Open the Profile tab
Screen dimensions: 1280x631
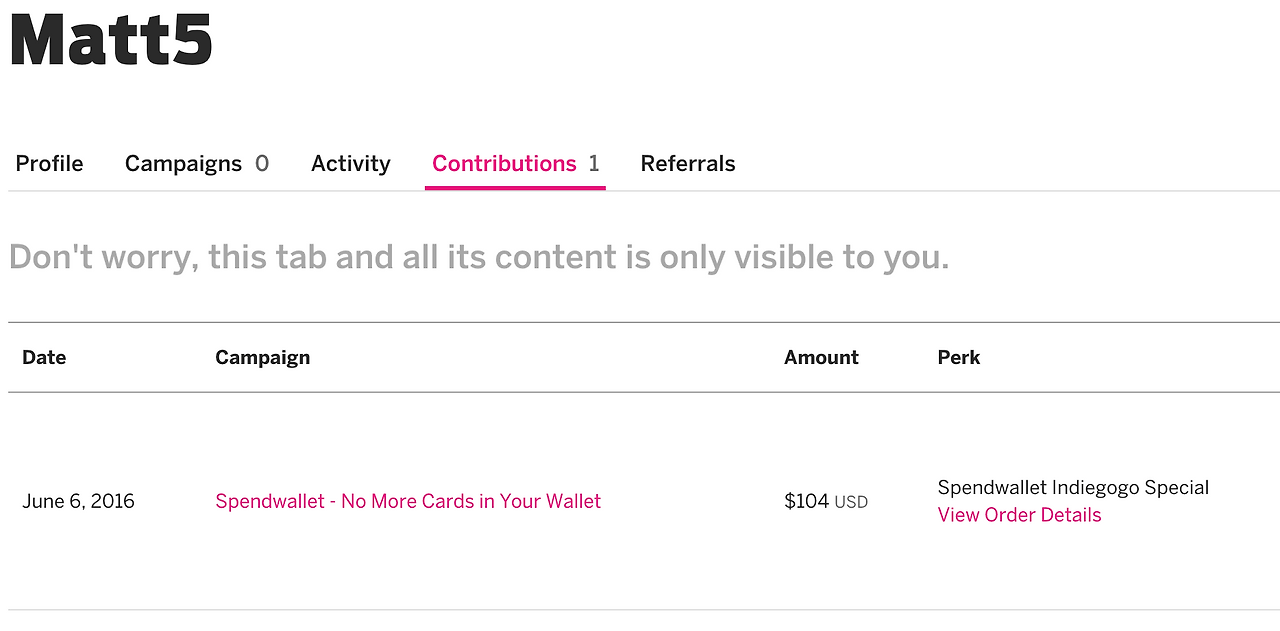pos(49,164)
